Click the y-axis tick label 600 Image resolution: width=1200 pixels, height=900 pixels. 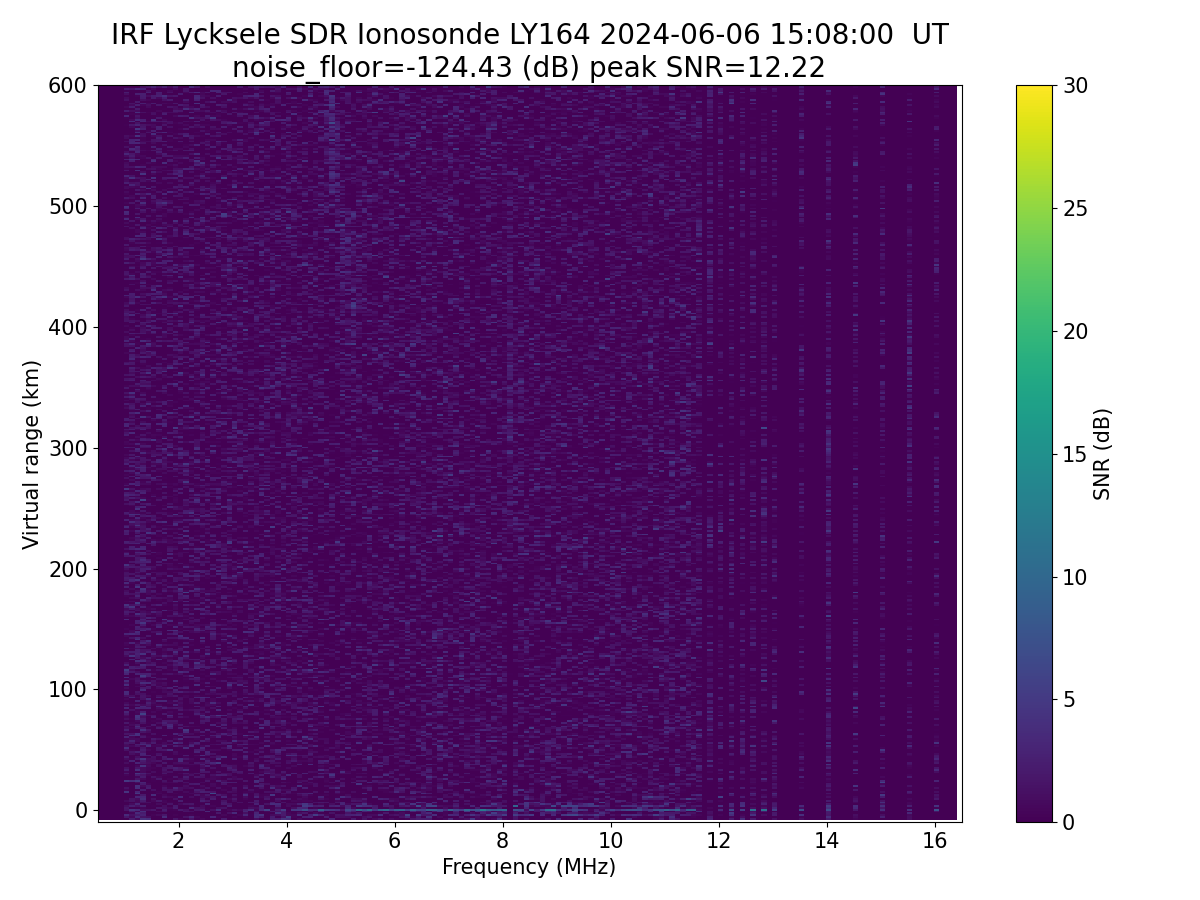pyautogui.click(x=68, y=86)
